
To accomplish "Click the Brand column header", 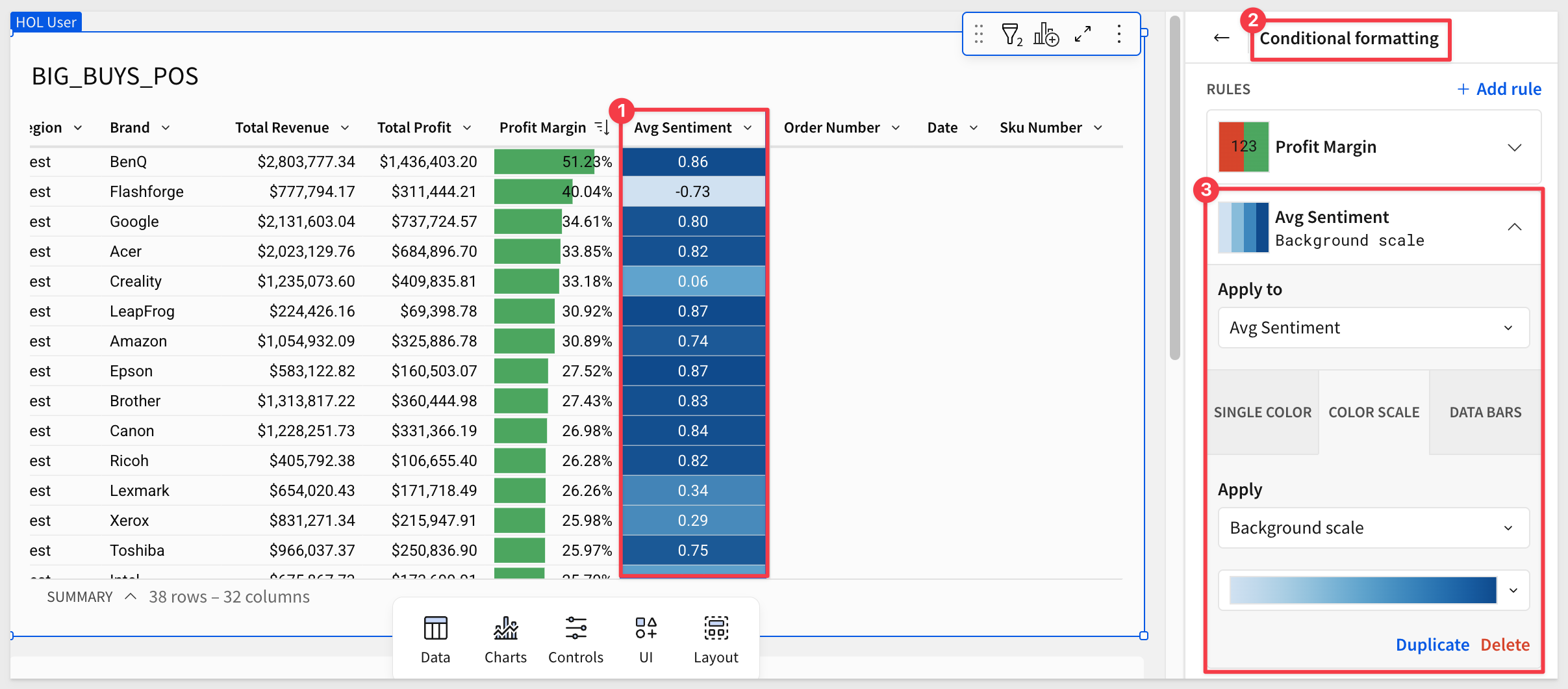I will [130, 128].
